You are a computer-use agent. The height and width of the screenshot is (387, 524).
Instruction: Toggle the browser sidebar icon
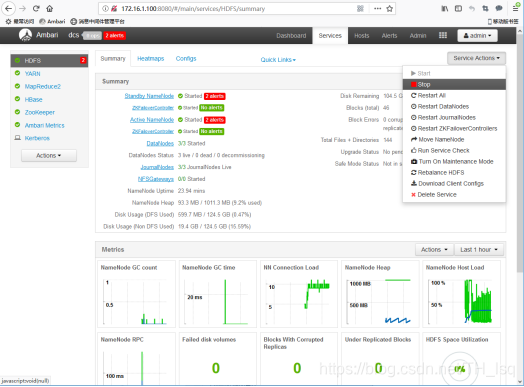coord(458,9)
